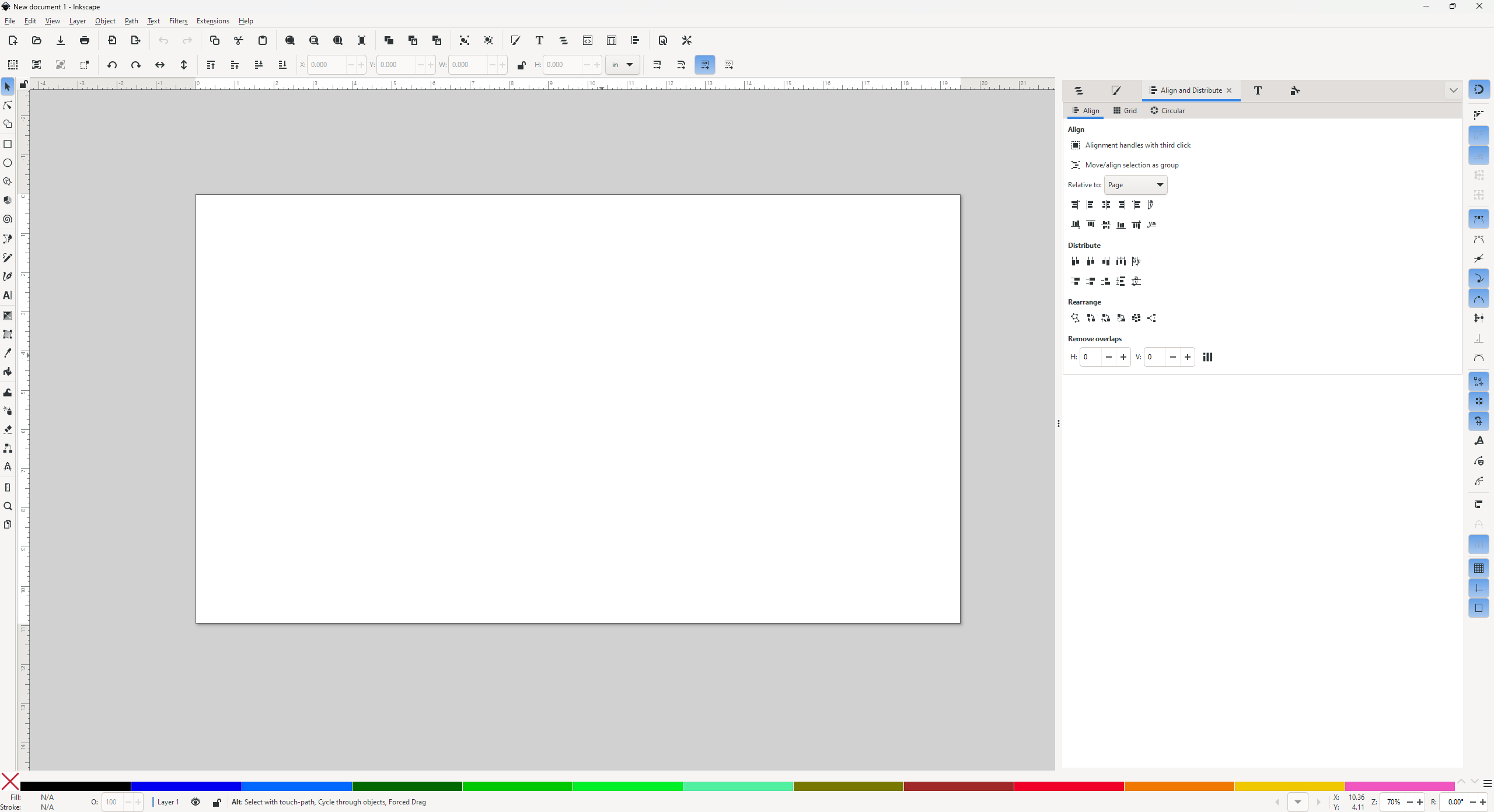
Task: Enable alignment handles with third click
Action: tap(1076, 145)
